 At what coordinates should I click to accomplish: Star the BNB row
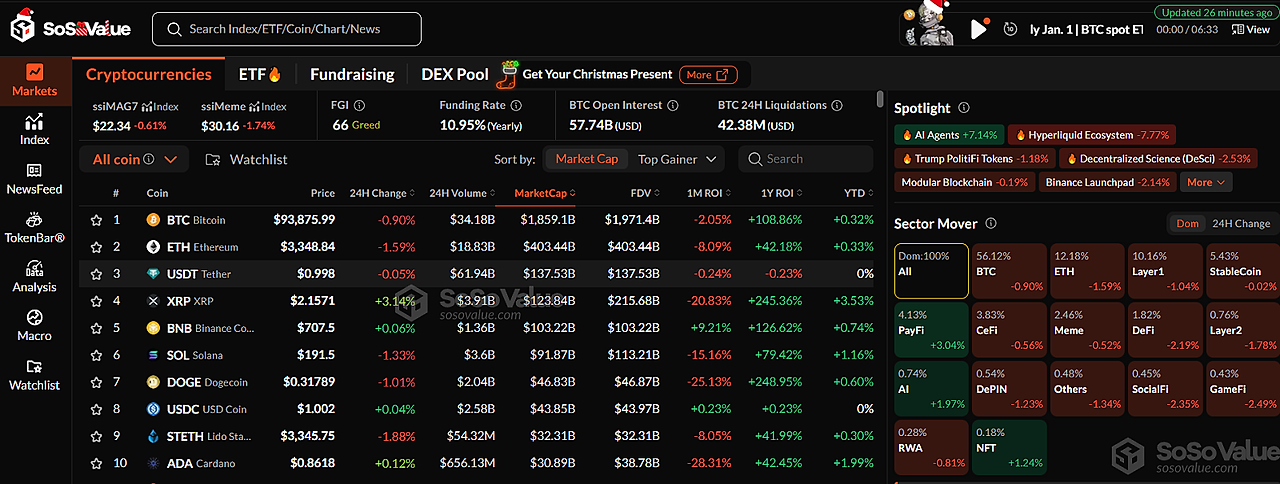[96, 328]
